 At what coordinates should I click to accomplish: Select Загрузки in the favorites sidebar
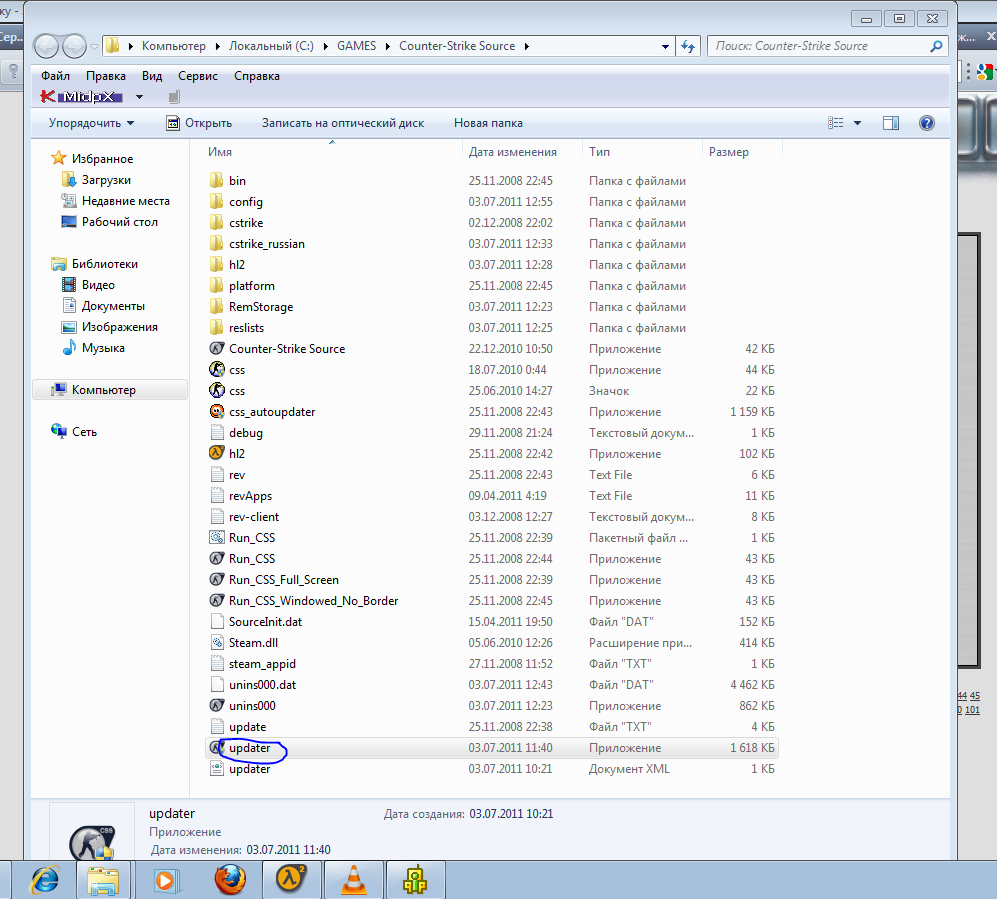point(106,180)
